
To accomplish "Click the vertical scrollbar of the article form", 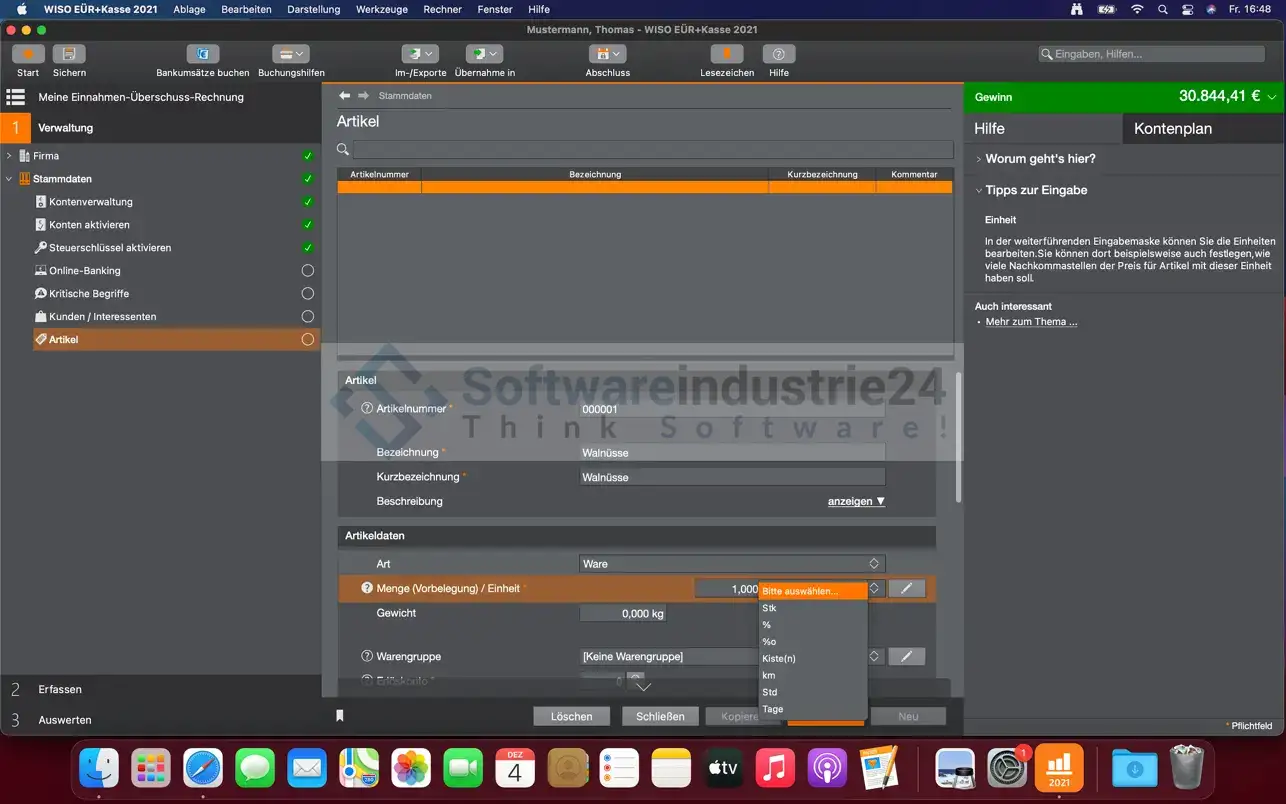I will tap(958, 437).
